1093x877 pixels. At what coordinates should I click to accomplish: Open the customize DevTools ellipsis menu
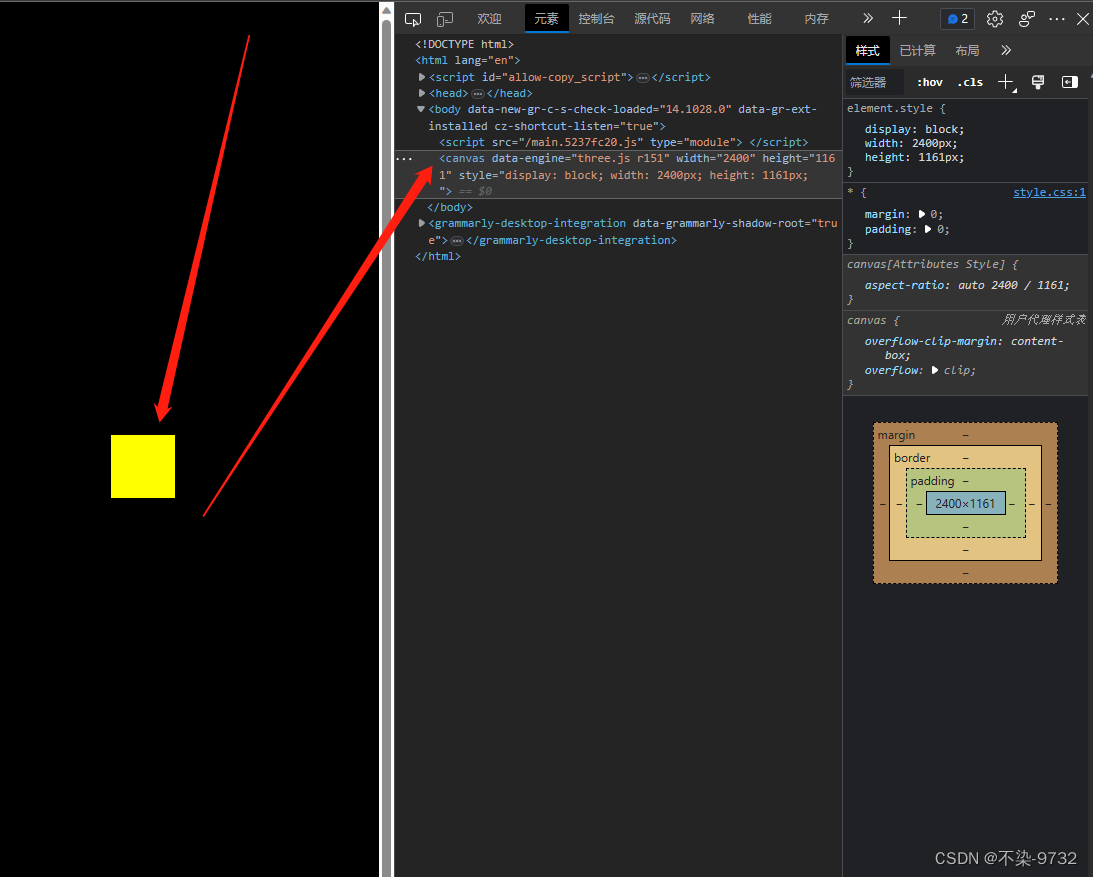coord(1057,19)
